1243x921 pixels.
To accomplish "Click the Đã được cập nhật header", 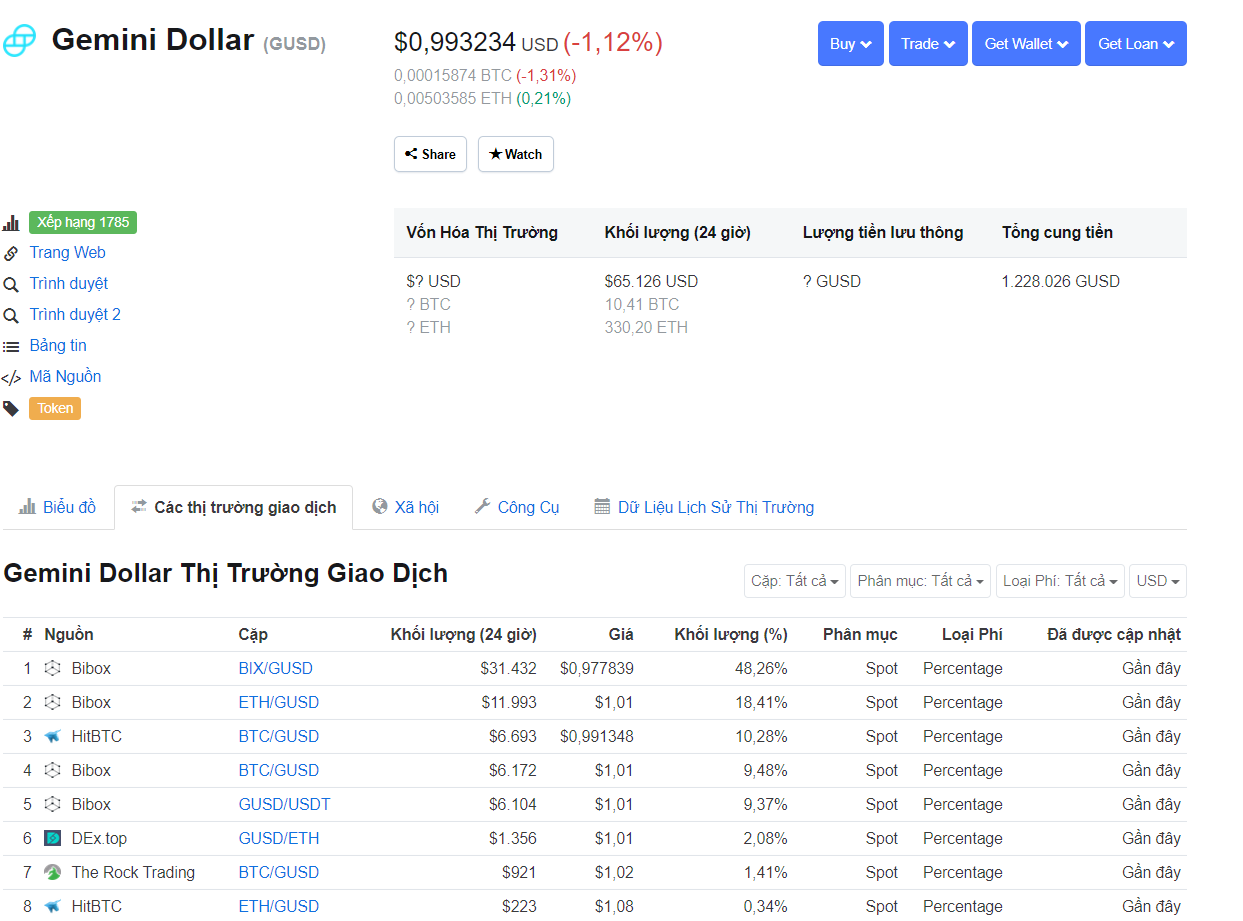I will coord(1114,634).
